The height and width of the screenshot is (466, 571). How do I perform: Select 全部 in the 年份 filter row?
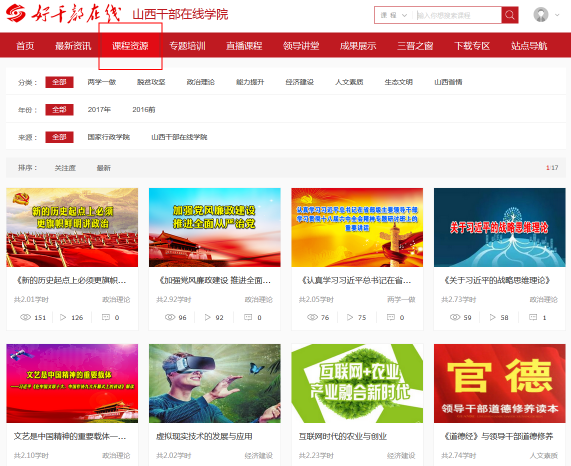59,110
